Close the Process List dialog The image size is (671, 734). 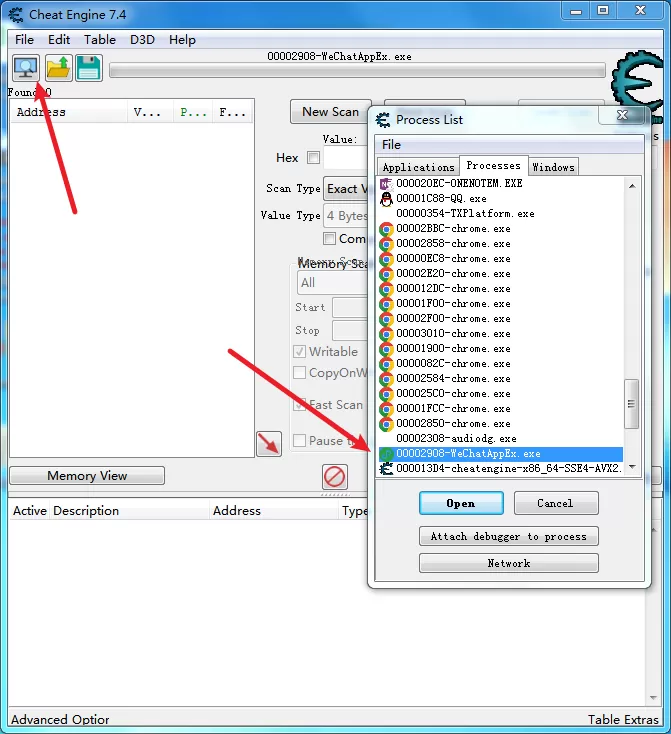tap(622, 115)
